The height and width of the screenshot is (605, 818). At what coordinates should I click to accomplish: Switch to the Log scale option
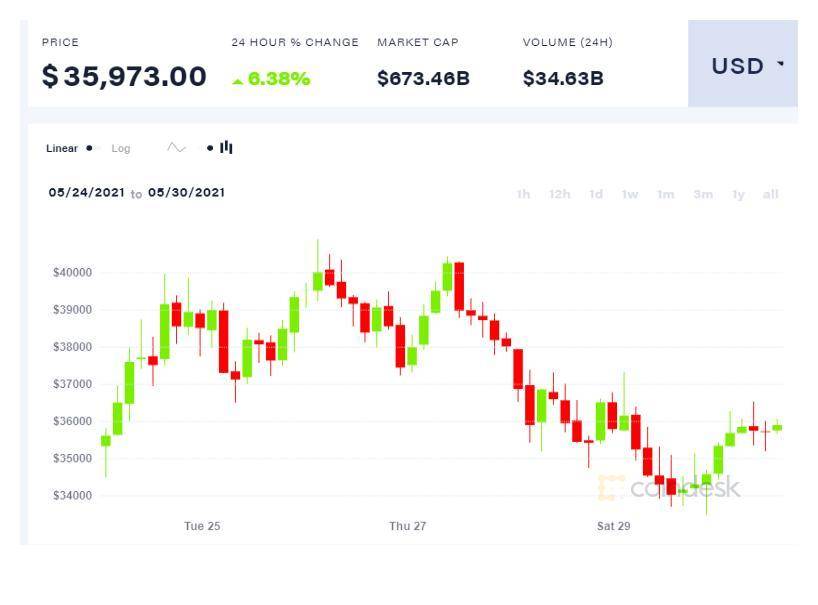pyautogui.click(x=121, y=147)
